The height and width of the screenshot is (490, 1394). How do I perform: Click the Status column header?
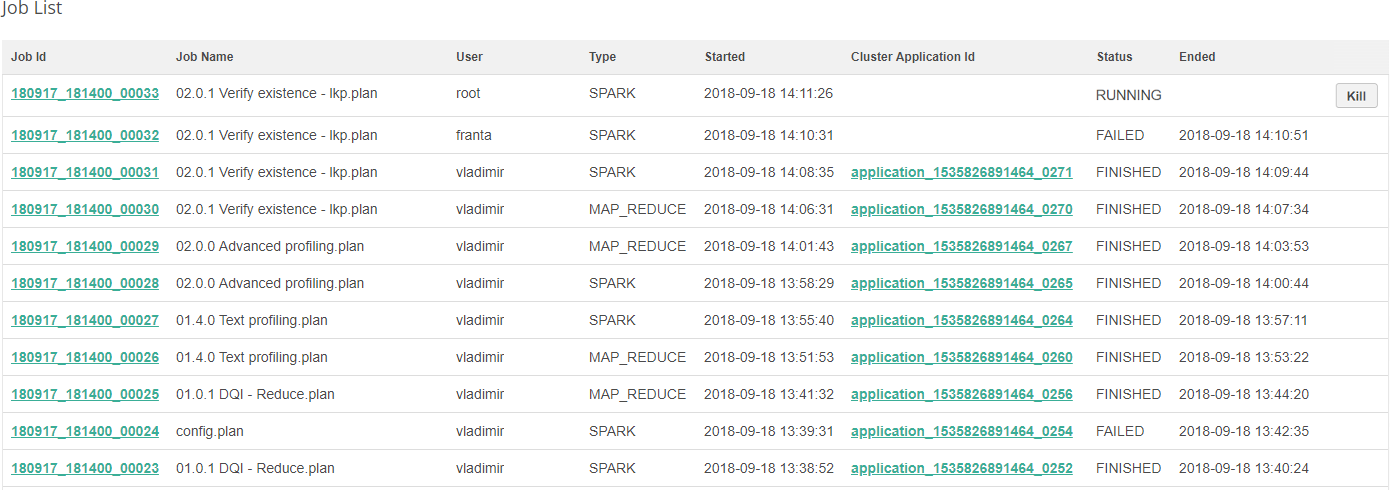[1114, 57]
